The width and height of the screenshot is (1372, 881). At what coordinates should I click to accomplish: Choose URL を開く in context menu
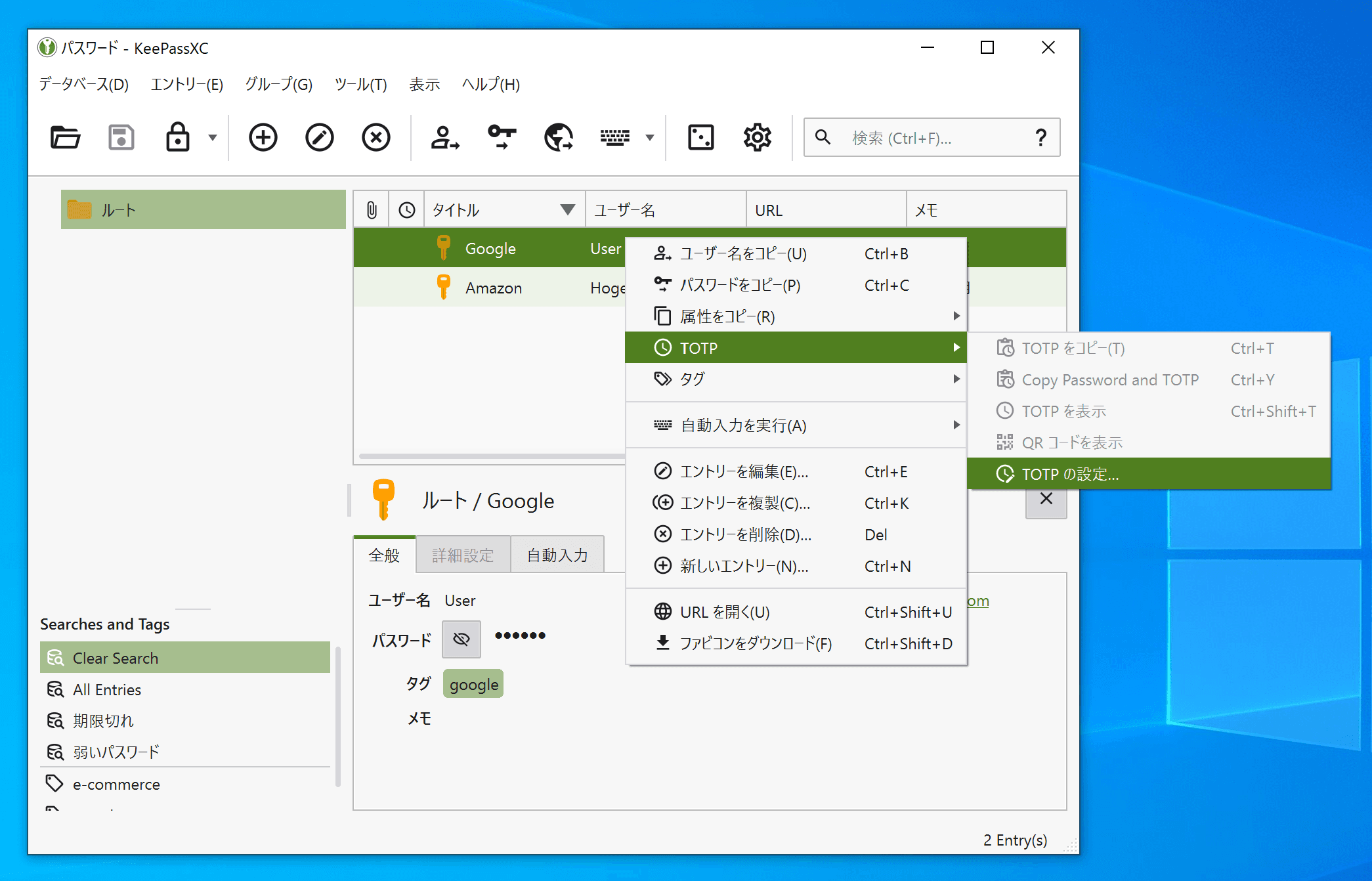click(796, 612)
